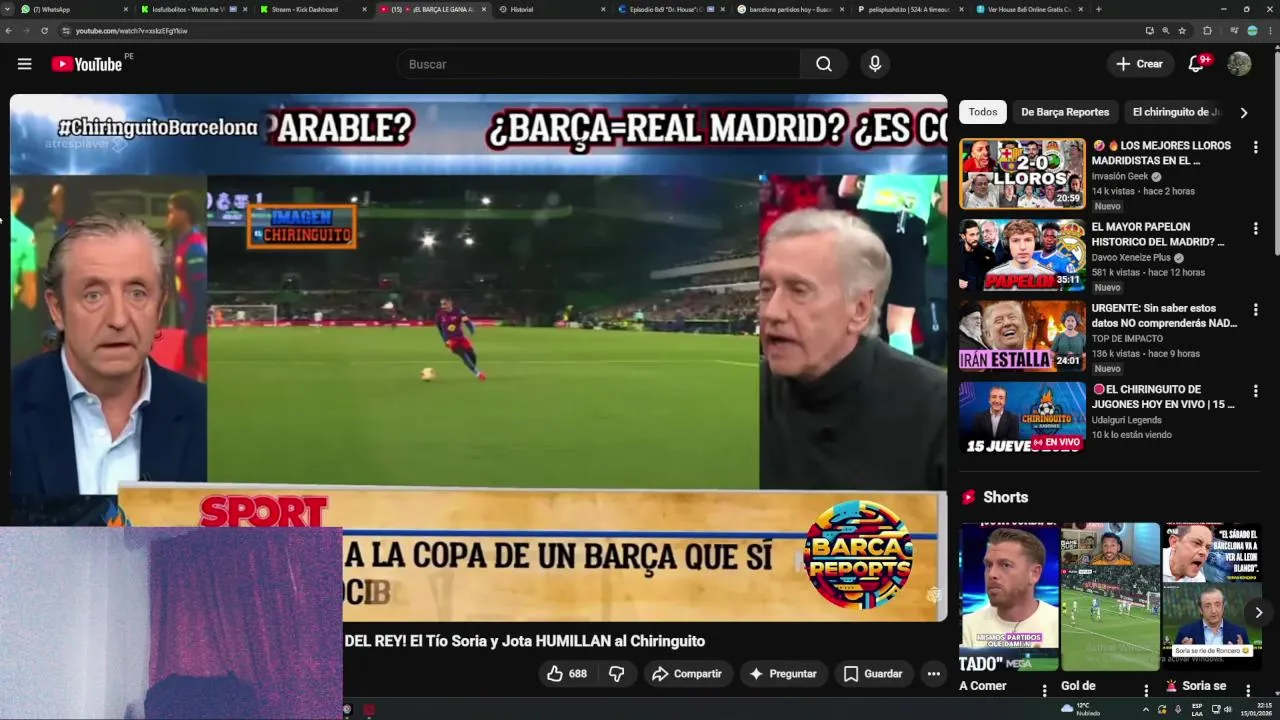Click the address bar URL

(x=132, y=31)
